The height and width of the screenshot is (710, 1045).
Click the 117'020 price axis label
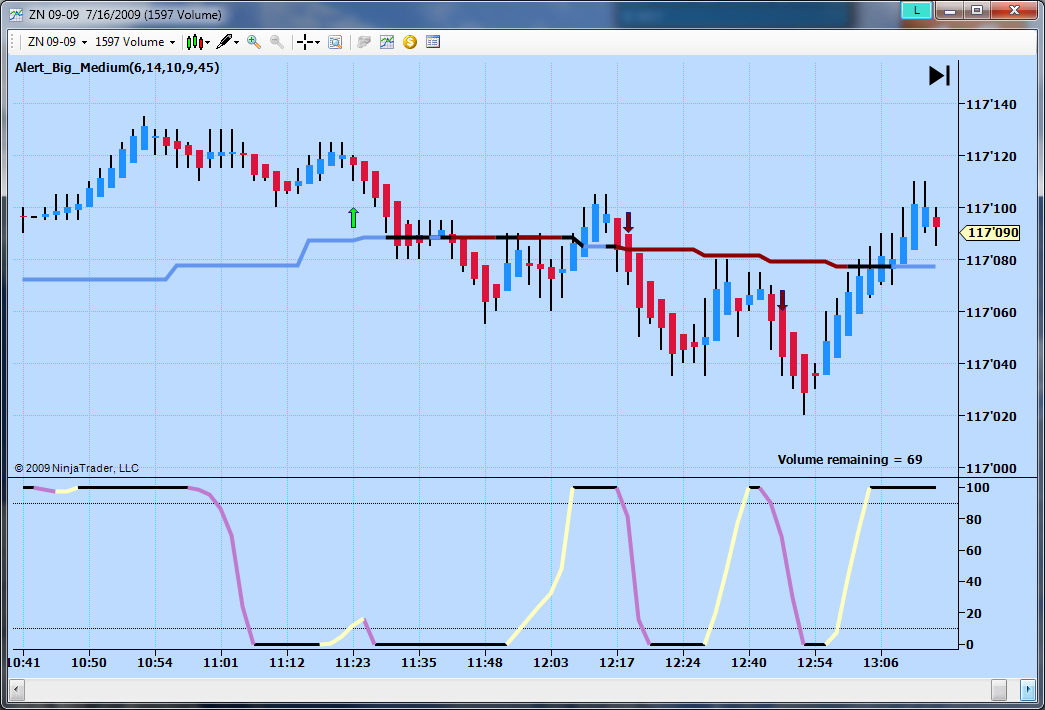click(x=991, y=417)
